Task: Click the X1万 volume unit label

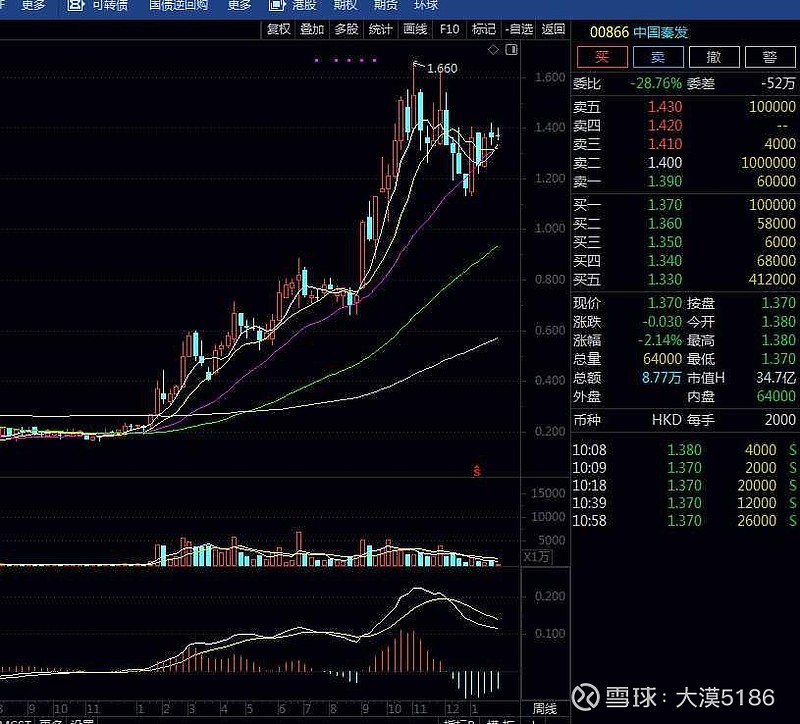Action: click(x=537, y=557)
